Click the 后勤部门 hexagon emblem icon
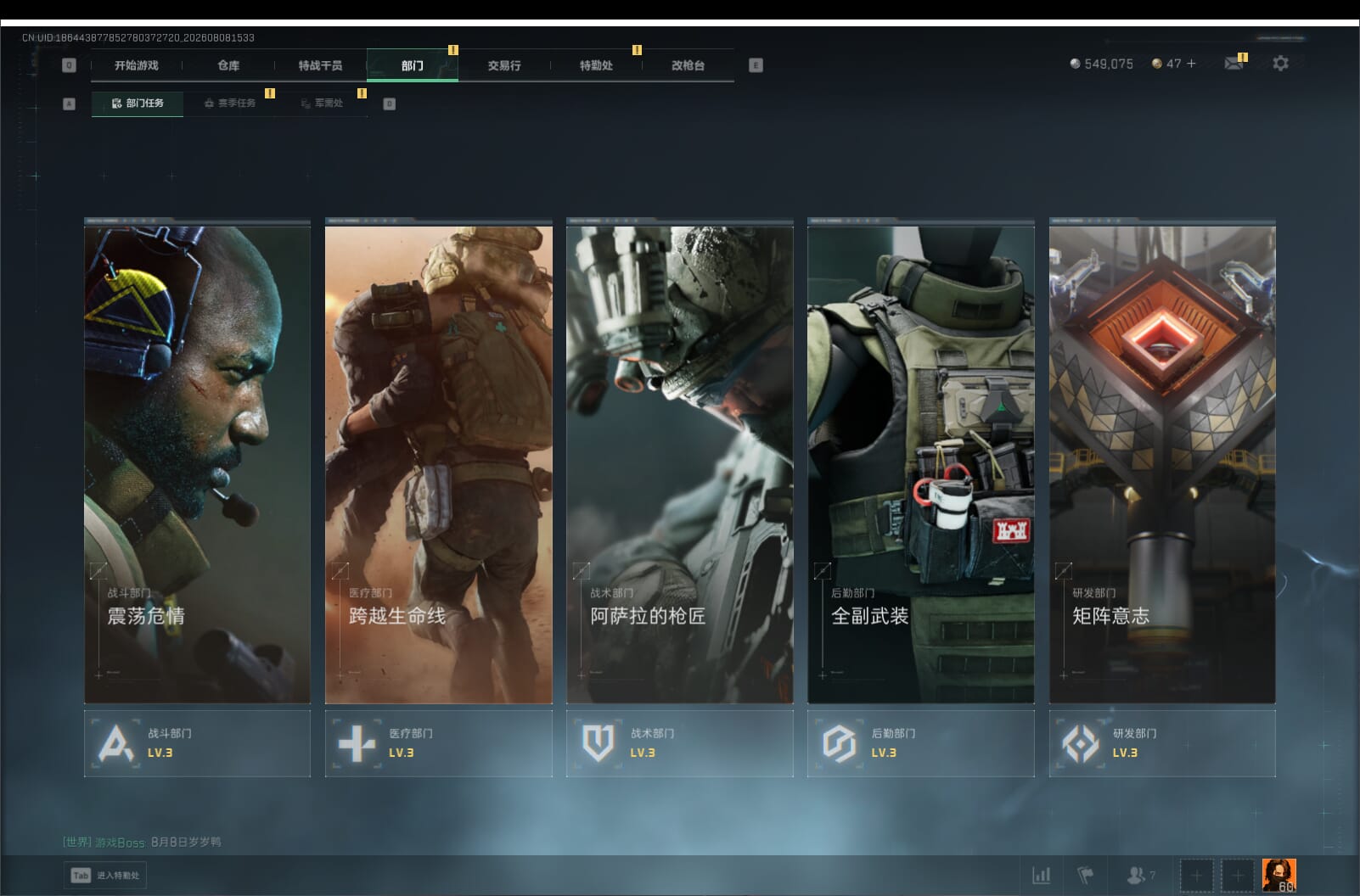1360x896 pixels. click(839, 743)
